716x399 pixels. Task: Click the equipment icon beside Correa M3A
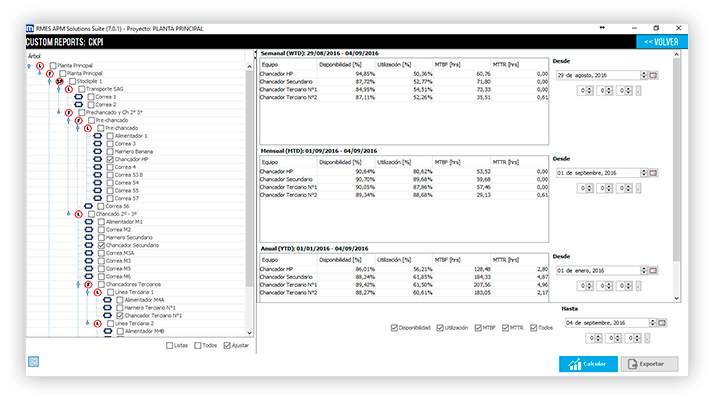tap(89, 253)
